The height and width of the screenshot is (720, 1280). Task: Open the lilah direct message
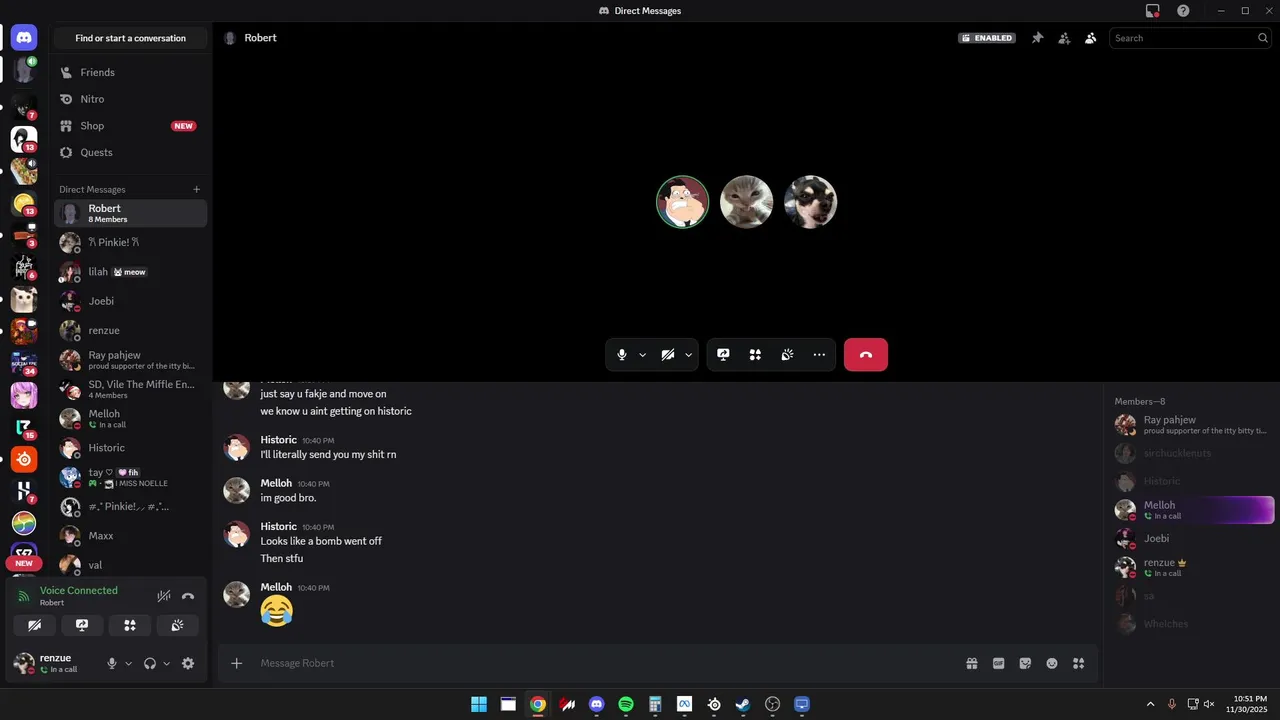pyautogui.click(x=131, y=272)
